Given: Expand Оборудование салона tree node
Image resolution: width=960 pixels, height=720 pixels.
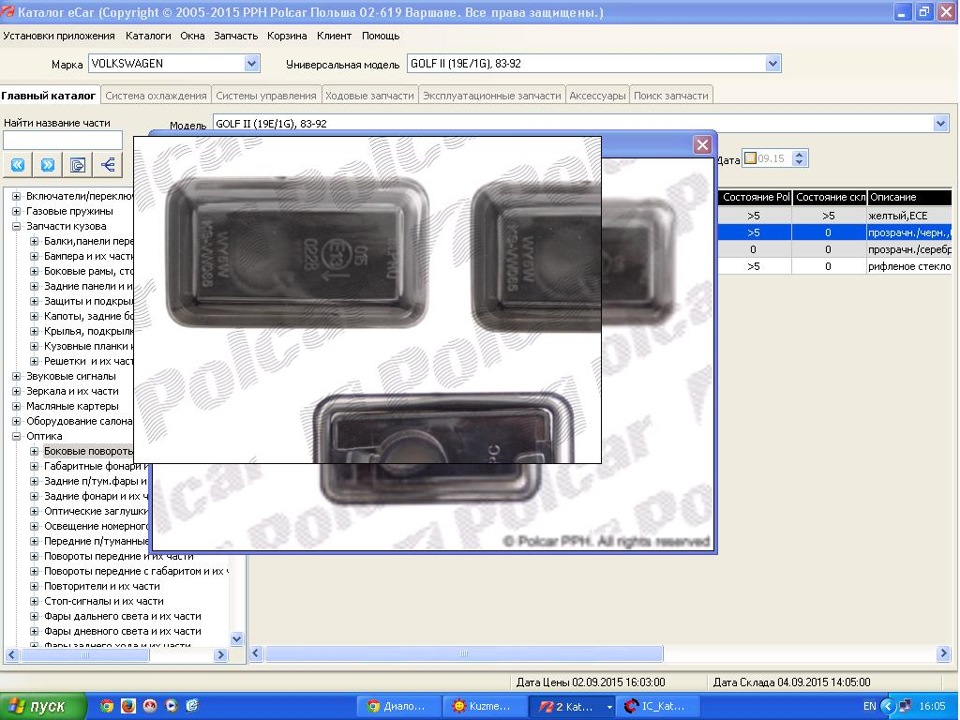Looking at the screenshot, I should pyautogui.click(x=17, y=421).
